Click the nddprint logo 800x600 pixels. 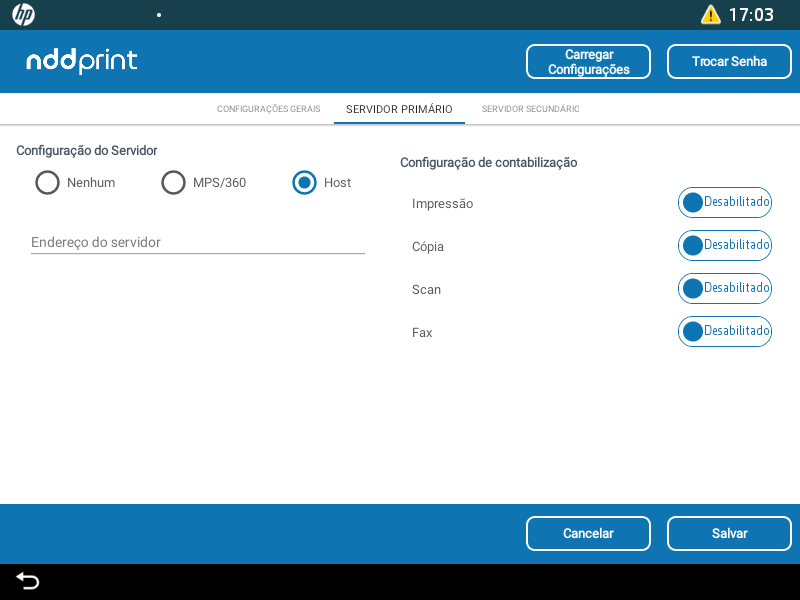82,61
